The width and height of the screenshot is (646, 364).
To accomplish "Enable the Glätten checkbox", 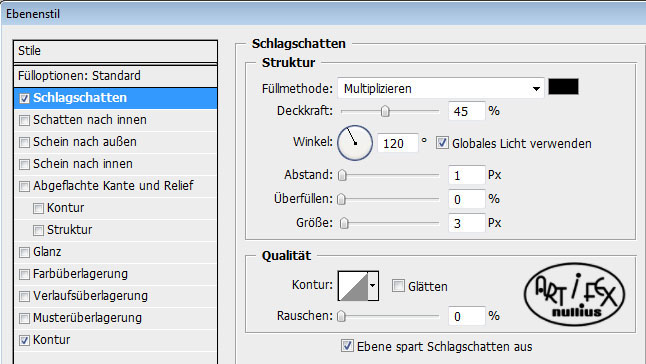I will (398, 286).
